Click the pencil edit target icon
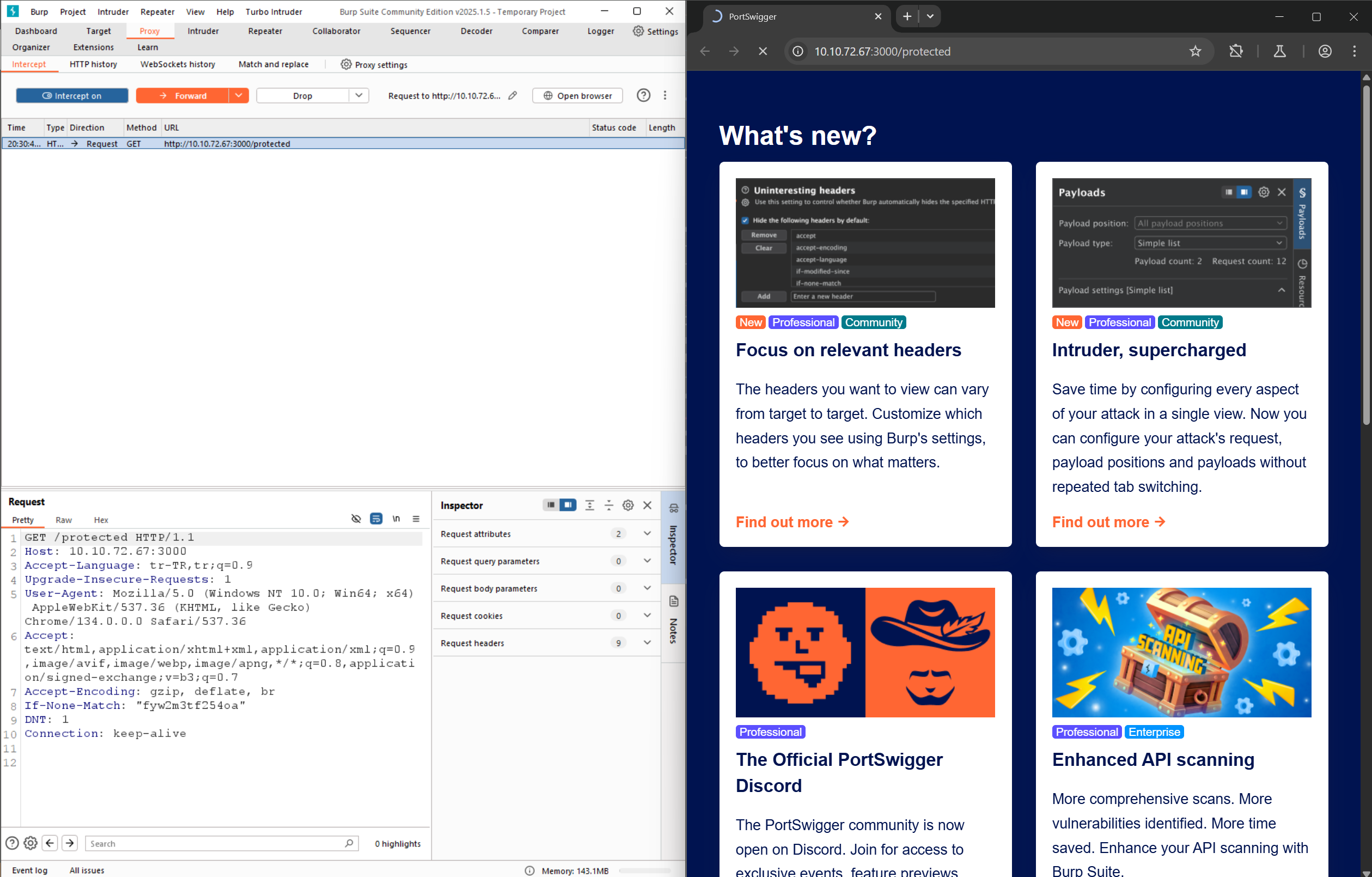This screenshot has width=1372, height=877. tap(513, 95)
